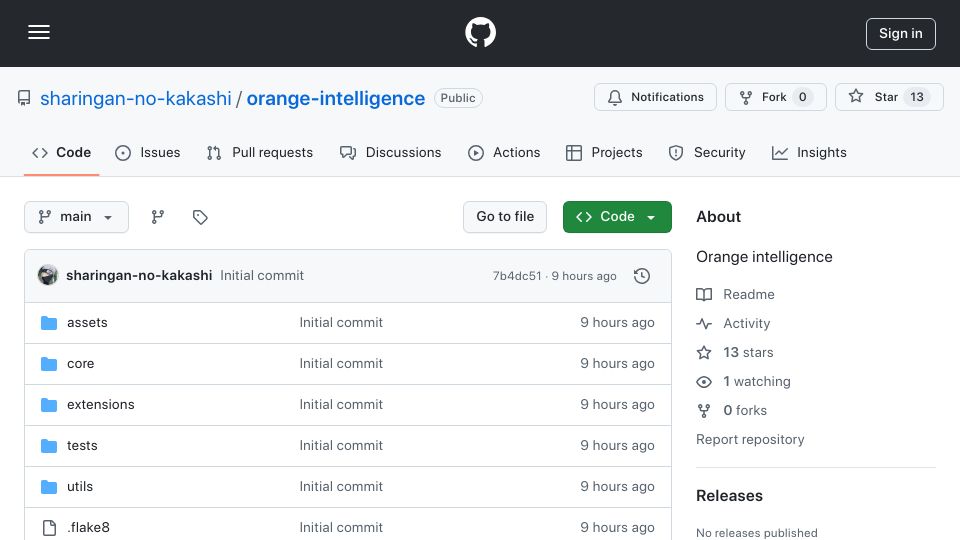This screenshot has height=540, width=960.
Task: Open Initial commit link in extensions row
Action: [341, 405]
